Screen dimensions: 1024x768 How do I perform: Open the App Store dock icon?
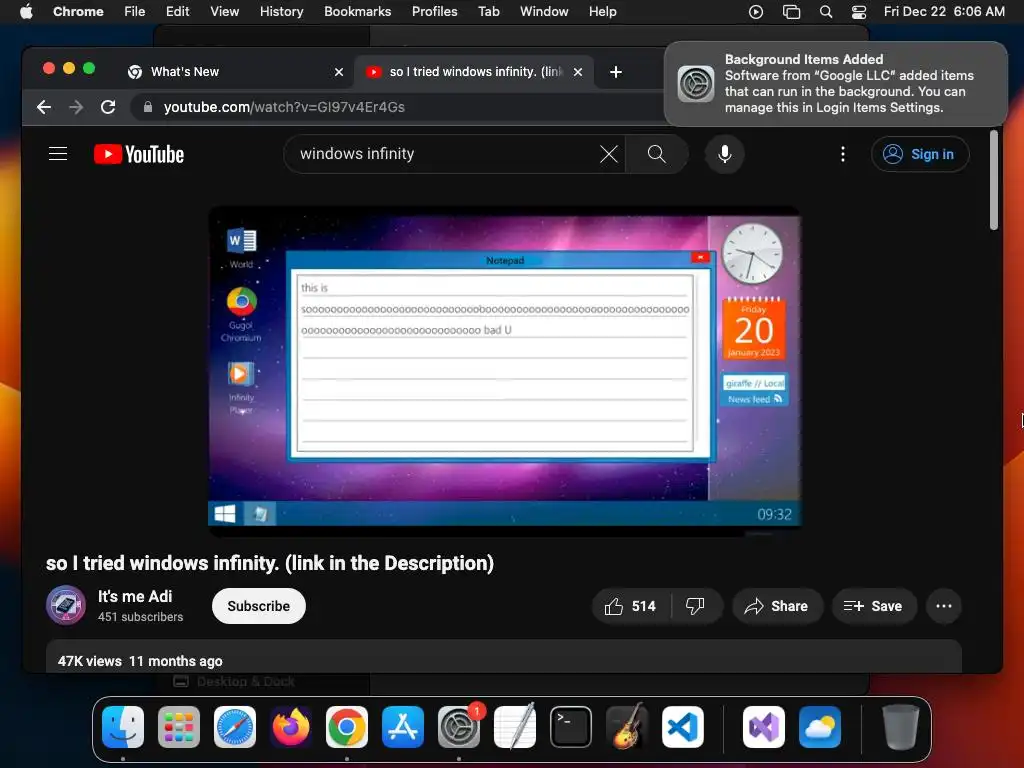tap(403, 727)
